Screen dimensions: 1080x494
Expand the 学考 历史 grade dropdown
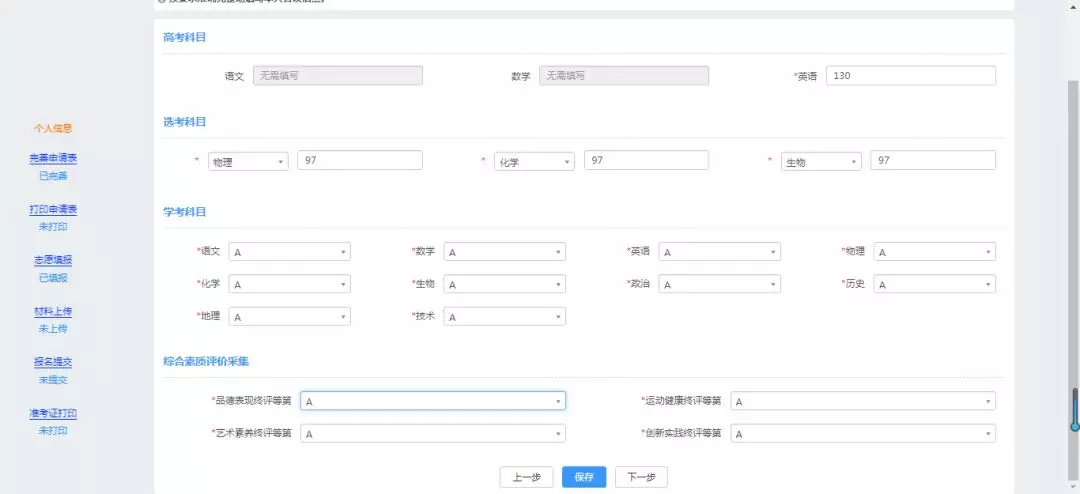coord(934,284)
